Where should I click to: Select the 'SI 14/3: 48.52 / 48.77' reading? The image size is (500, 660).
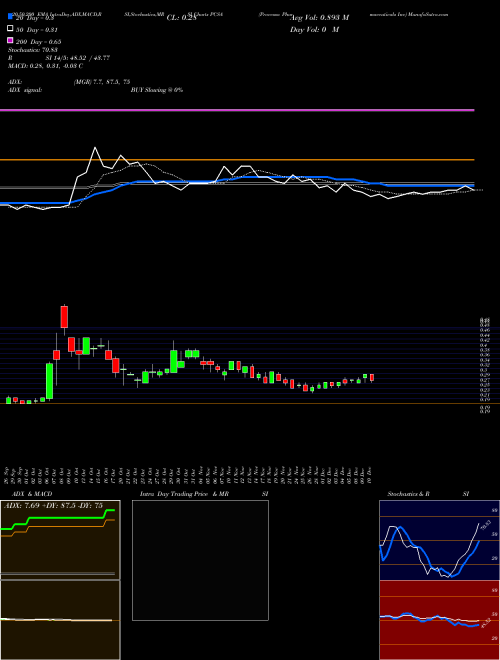click(x=78, y=58)
